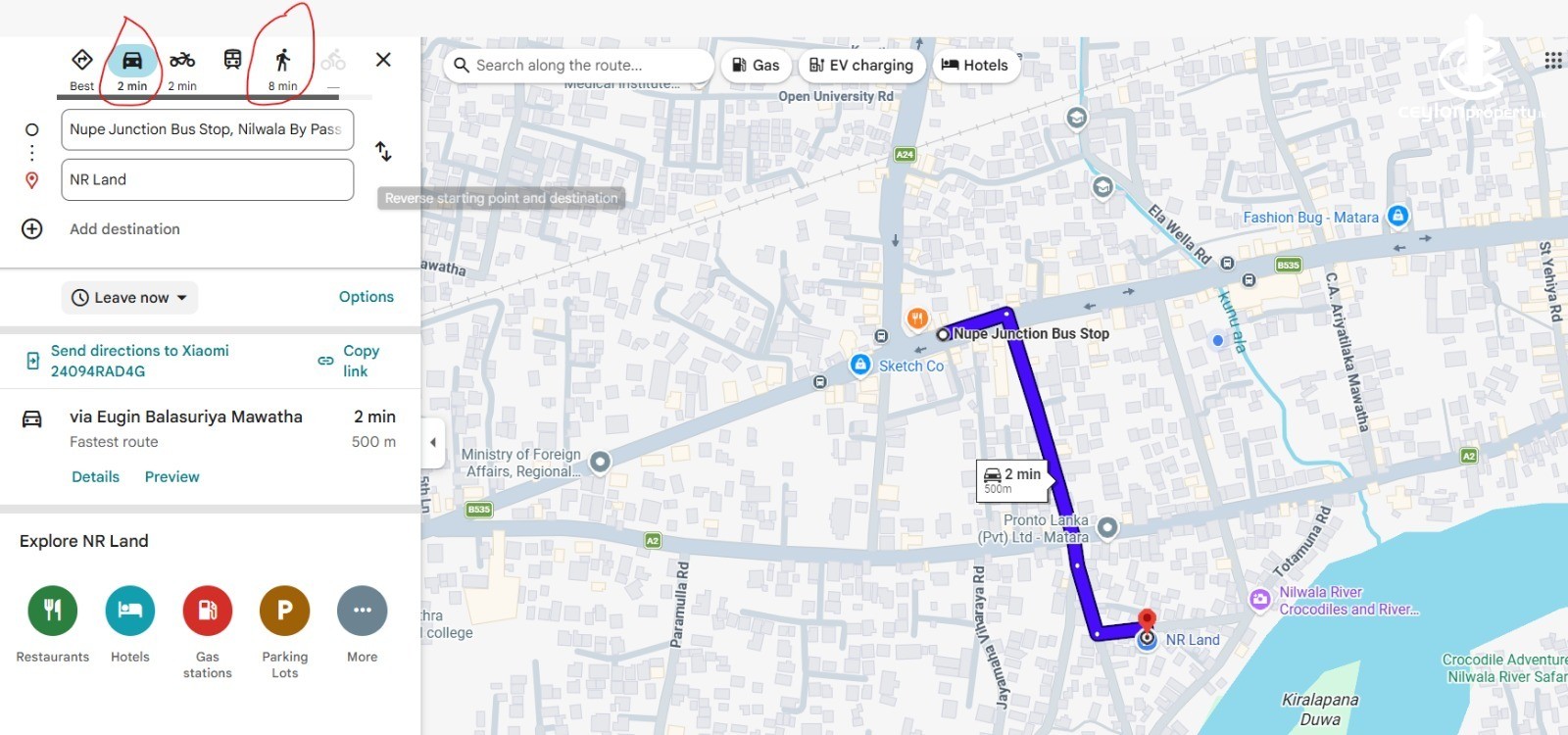Select the motorcycle travel mode
The image size is (1568, 735).
click(182, 69)
